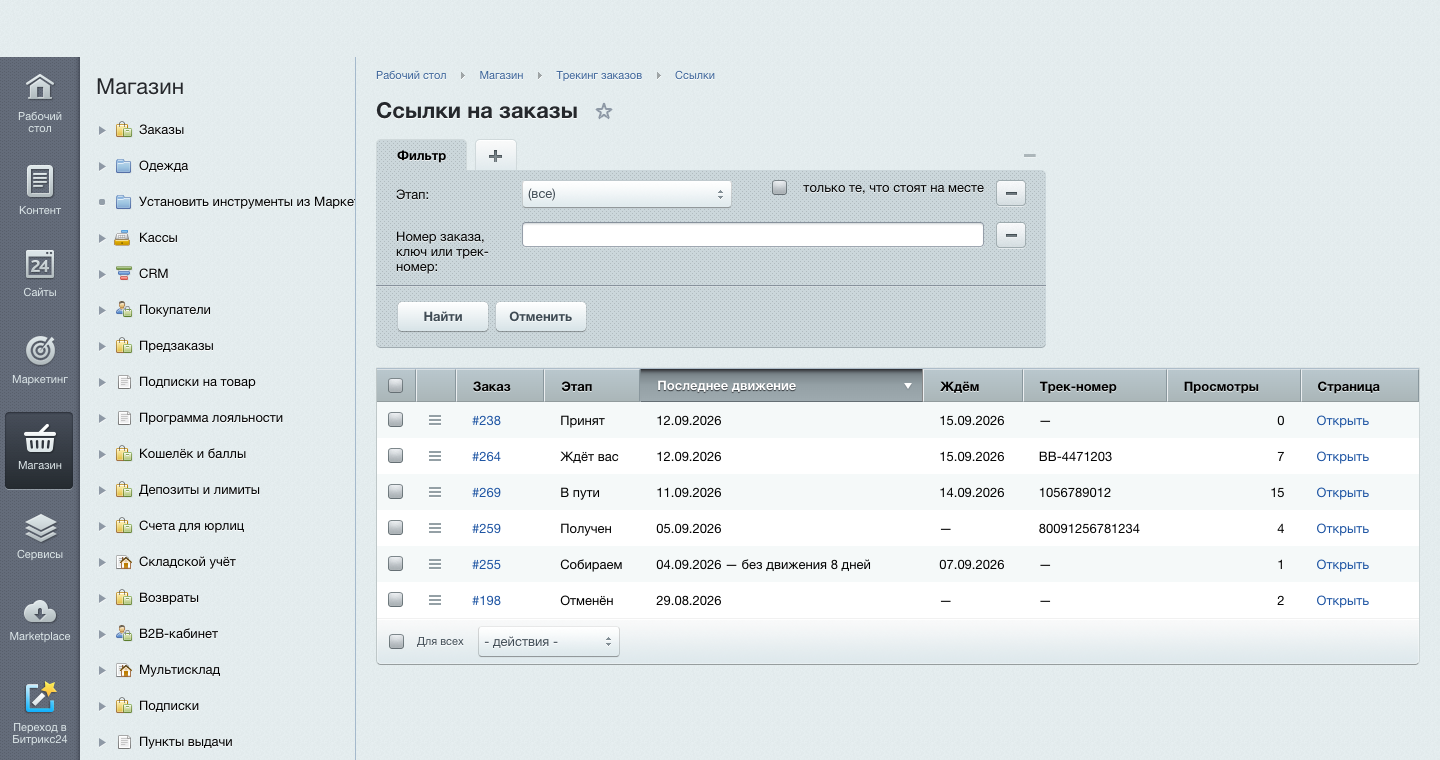Open the Маркетинг target icon section
Screen dimensions: 1440x760
(39, 359)
